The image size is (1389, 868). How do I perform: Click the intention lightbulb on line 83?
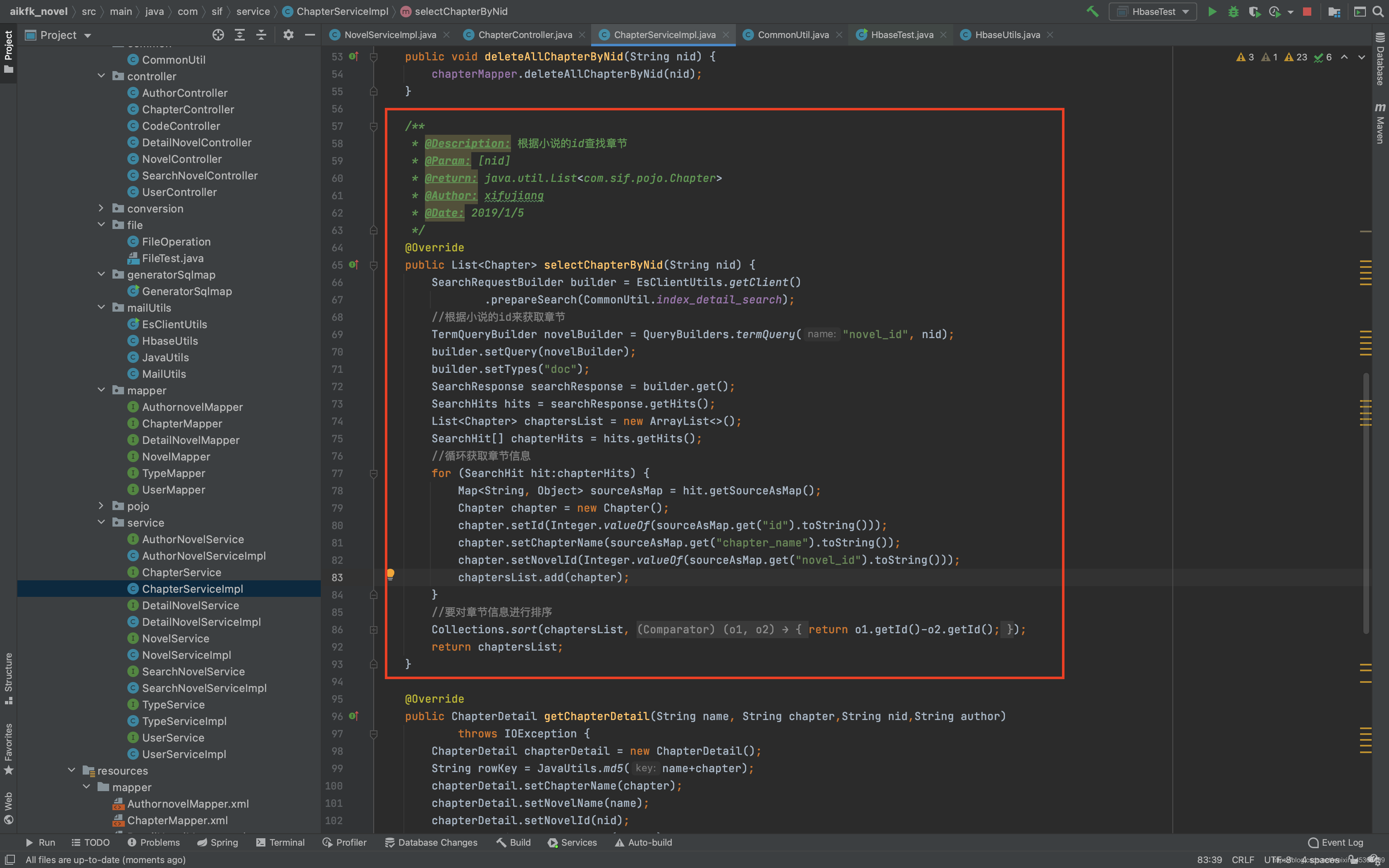coord(390,574)
